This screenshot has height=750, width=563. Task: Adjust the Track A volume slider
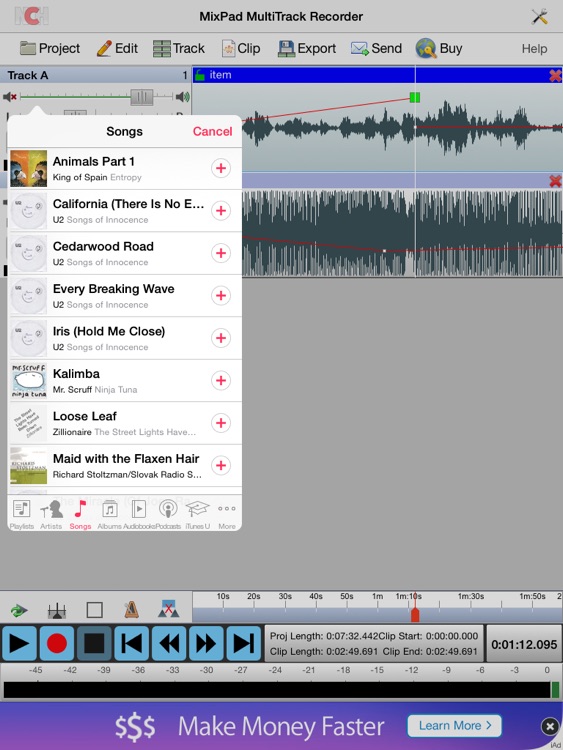(142, 97)
